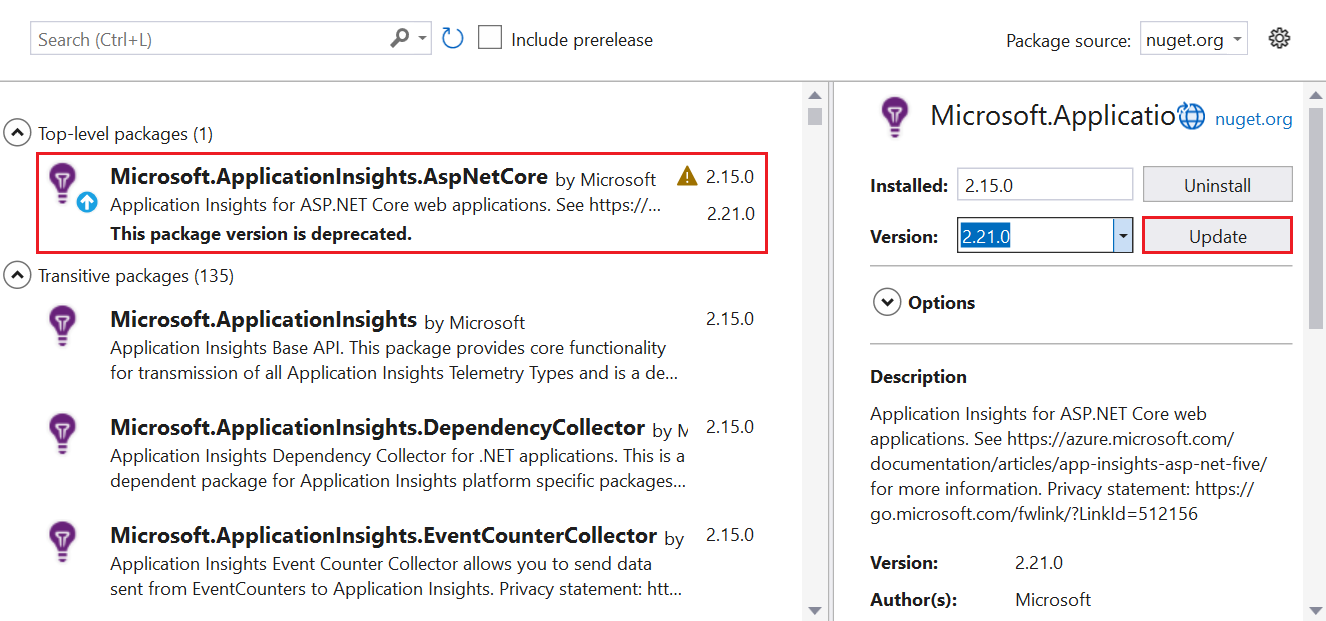Collapse the Transitive packages section
Viewport: 1326px width, 621px height.
(16, 275)
